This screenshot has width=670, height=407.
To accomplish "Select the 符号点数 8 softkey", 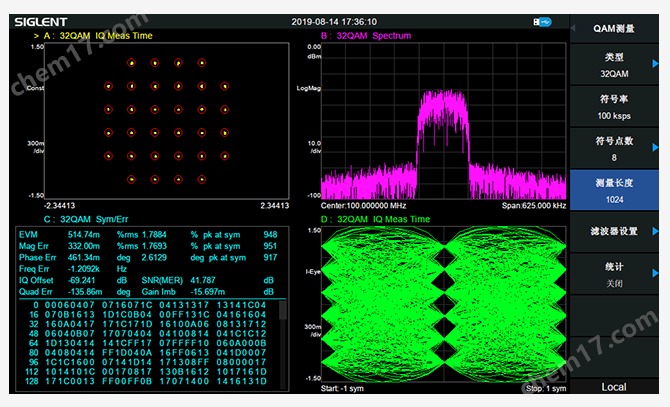I will (x=614, y=148).
